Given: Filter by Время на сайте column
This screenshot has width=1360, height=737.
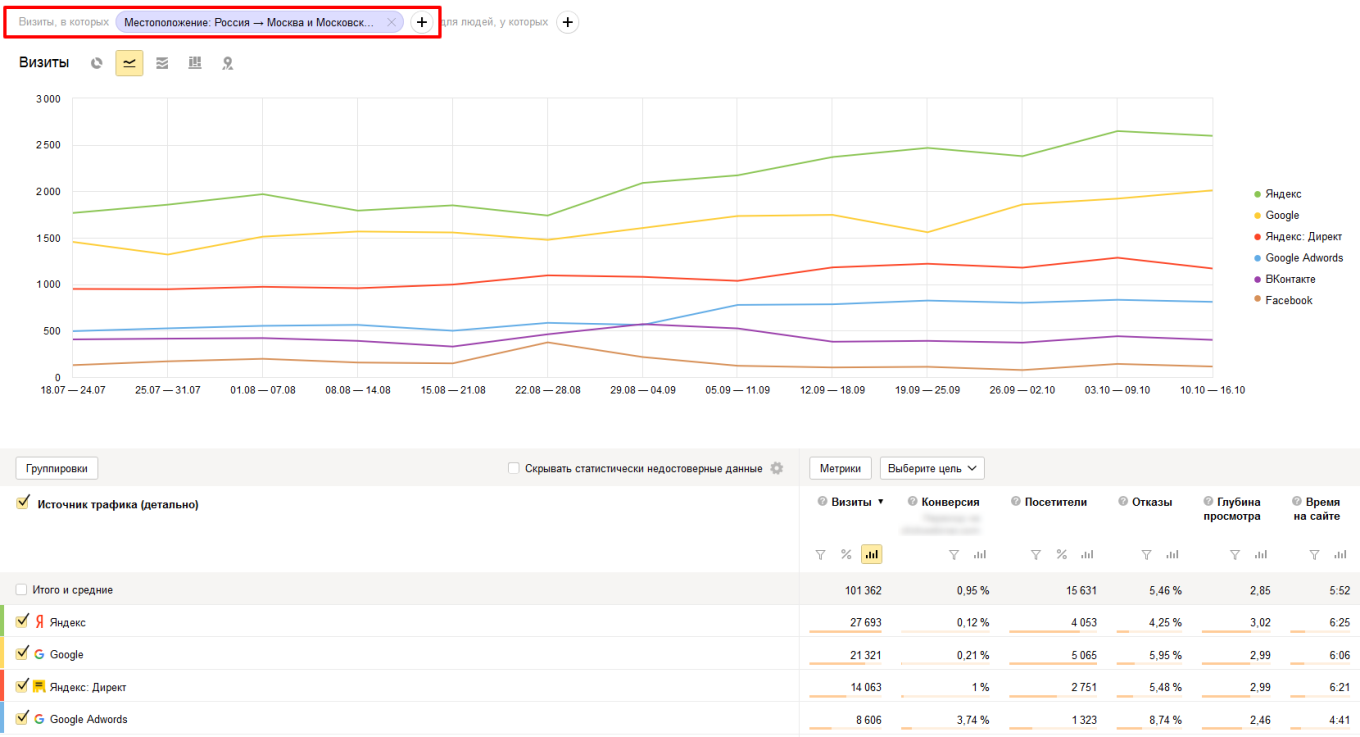Looking at the screenshot, I should (x=1315, y=554).
